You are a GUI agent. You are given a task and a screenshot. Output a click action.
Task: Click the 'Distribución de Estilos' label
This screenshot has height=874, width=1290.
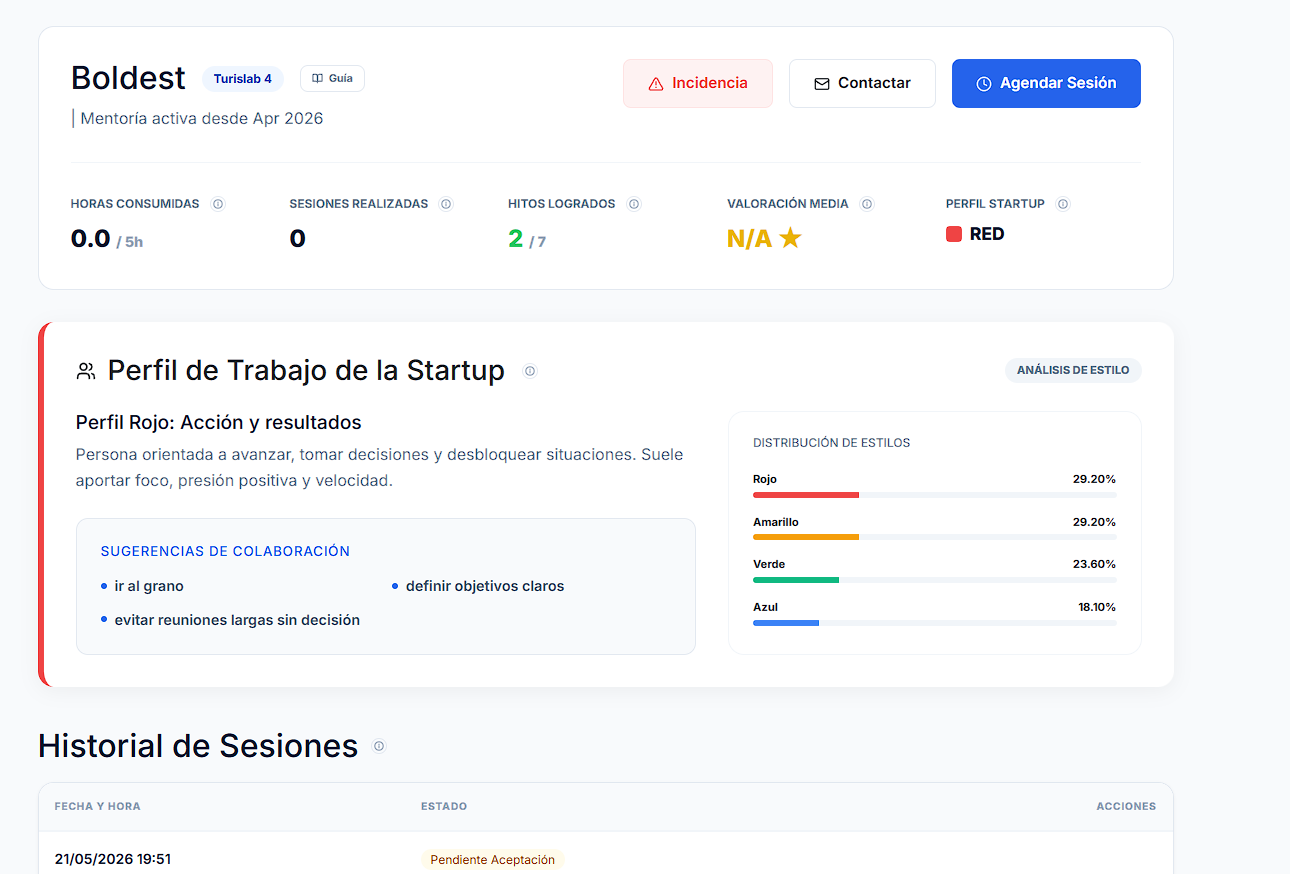point(832,443)
